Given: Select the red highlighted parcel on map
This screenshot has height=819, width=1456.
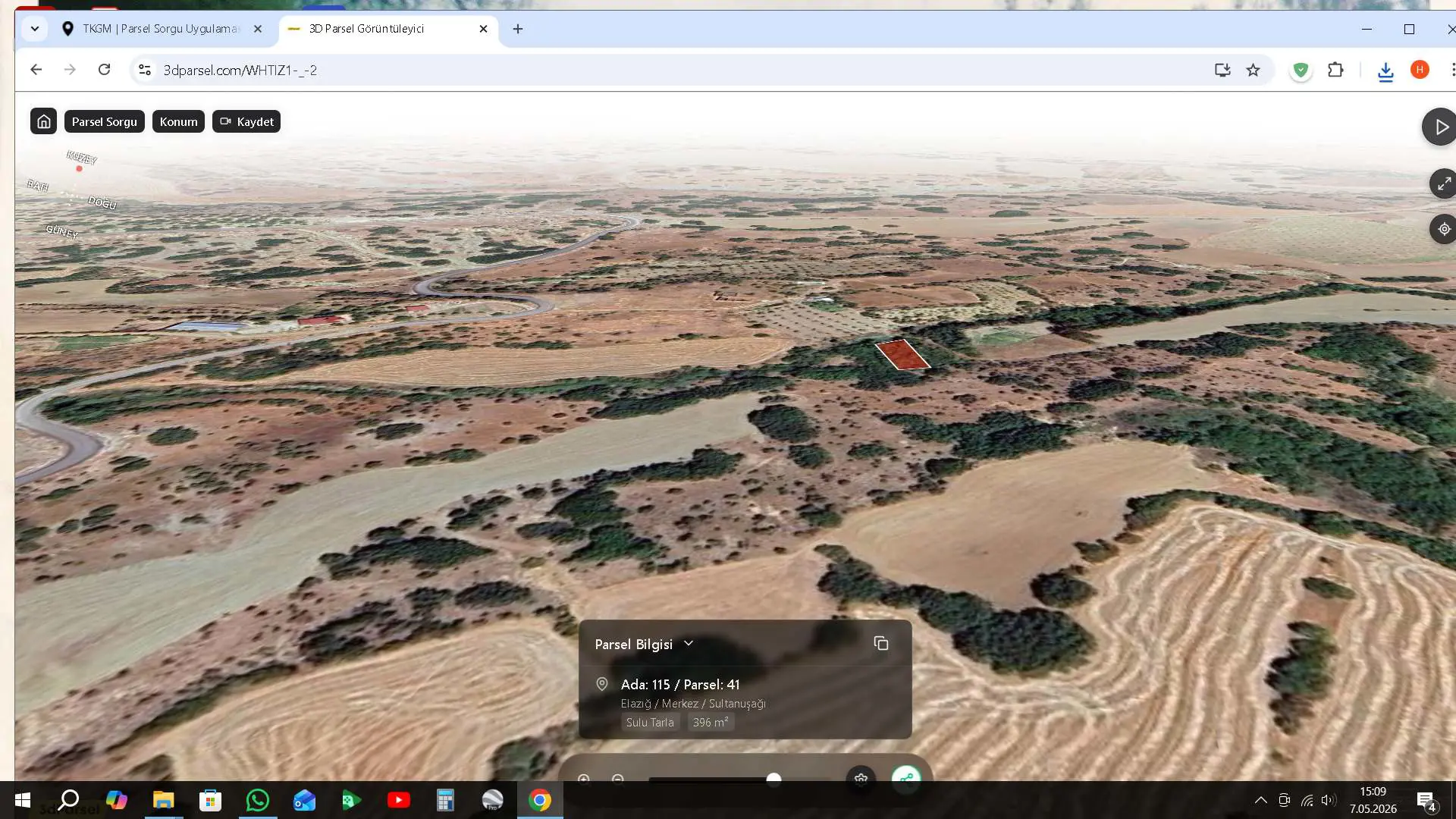Looking at the screenshot, I should click(x=902, y=355).
